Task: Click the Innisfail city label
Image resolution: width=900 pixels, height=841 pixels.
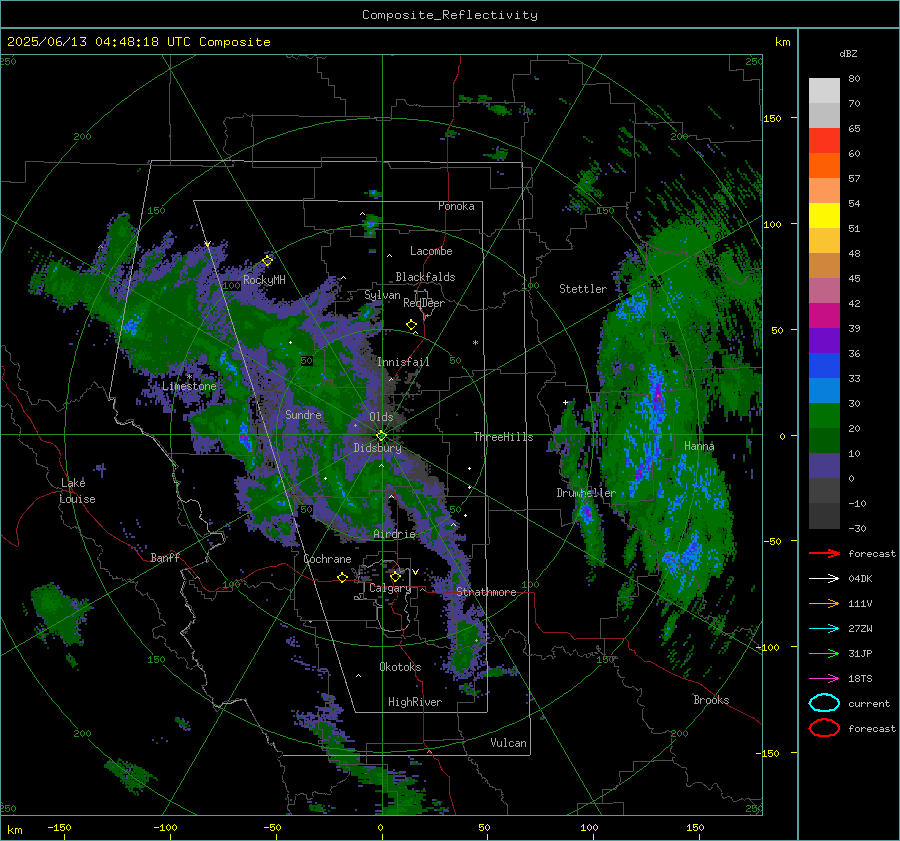Action: 403,362
